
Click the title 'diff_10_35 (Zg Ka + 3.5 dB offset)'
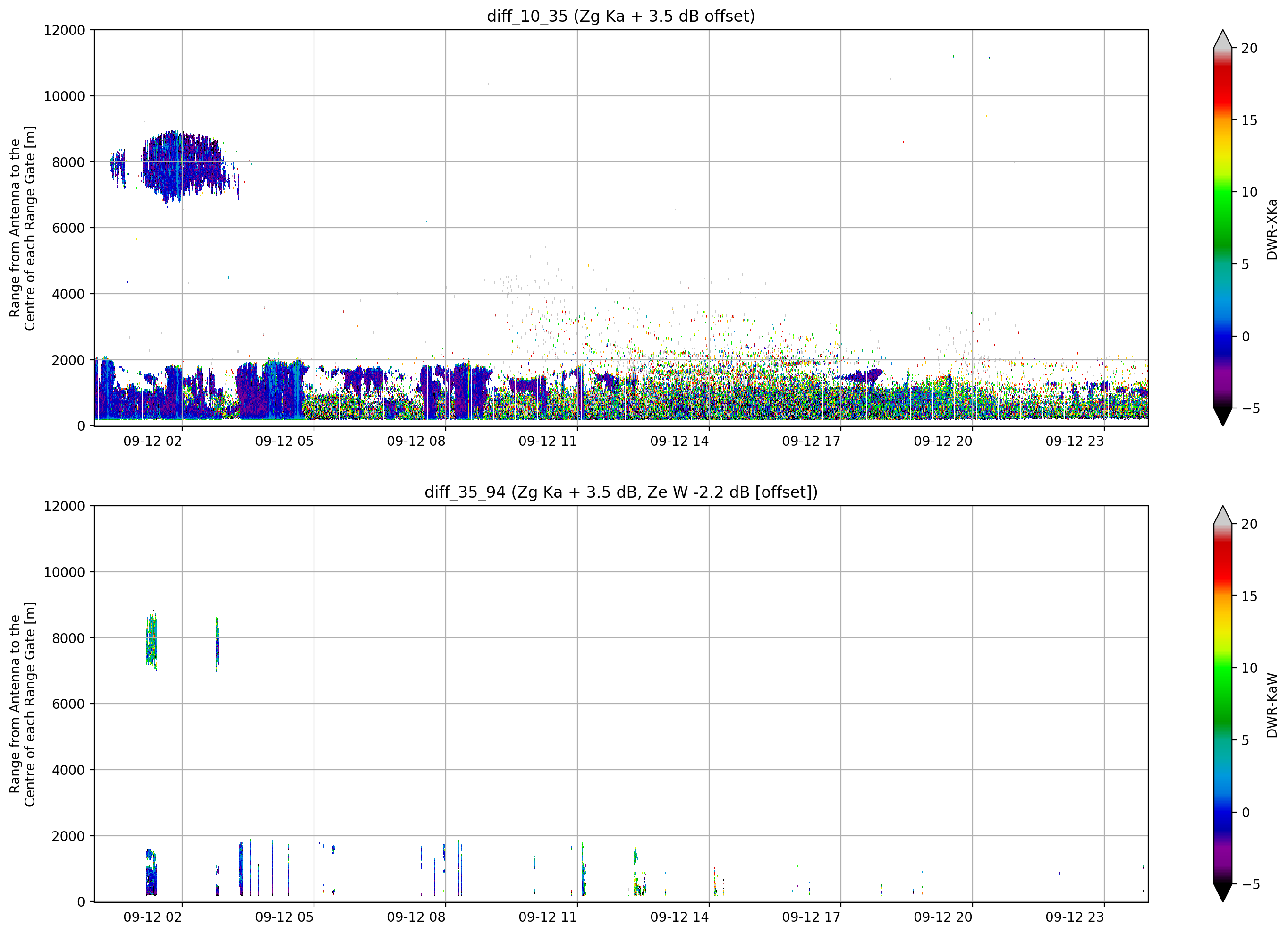pos(621,16)
